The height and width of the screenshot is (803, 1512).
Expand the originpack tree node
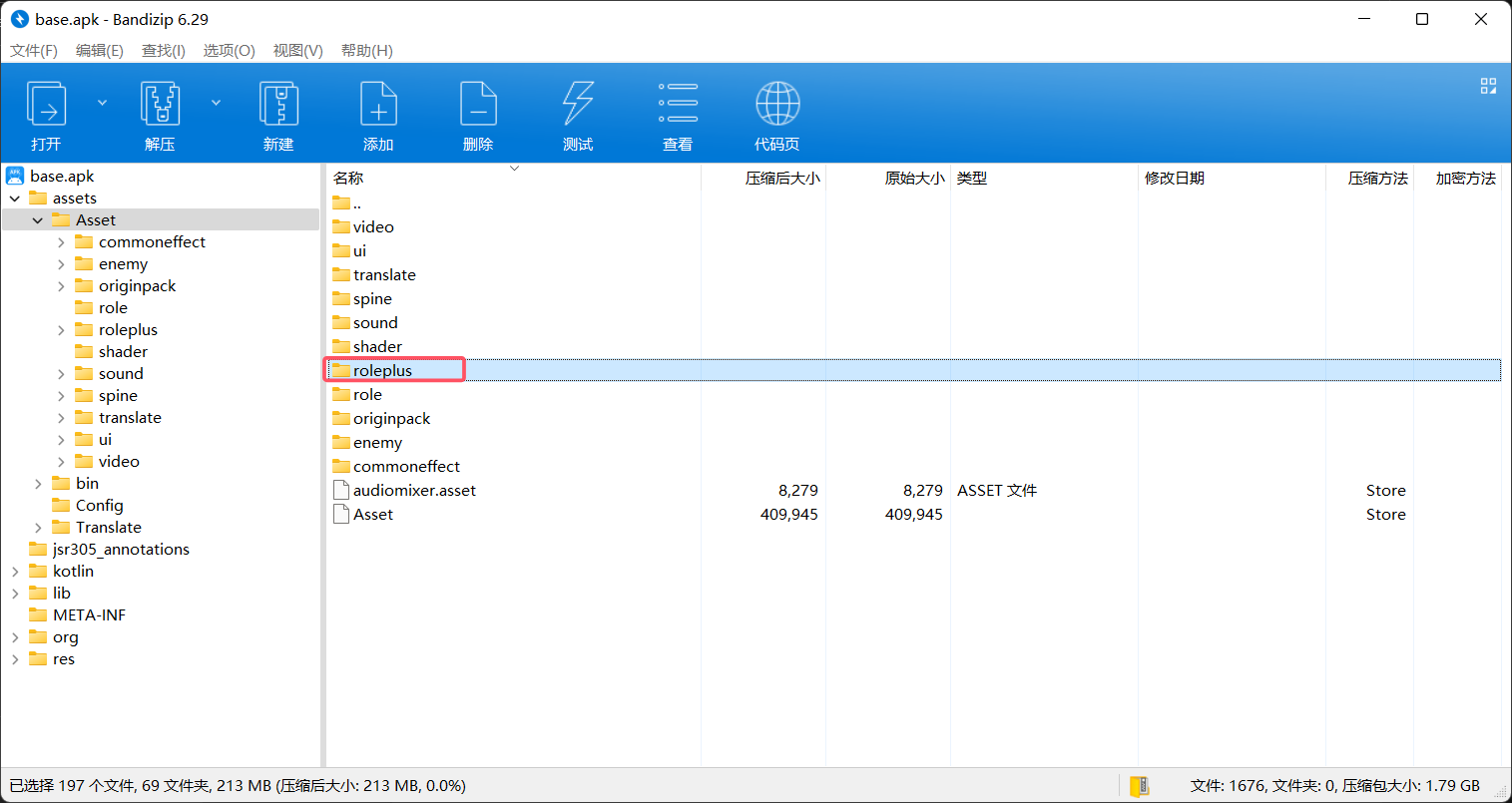(x=61, y=286)
